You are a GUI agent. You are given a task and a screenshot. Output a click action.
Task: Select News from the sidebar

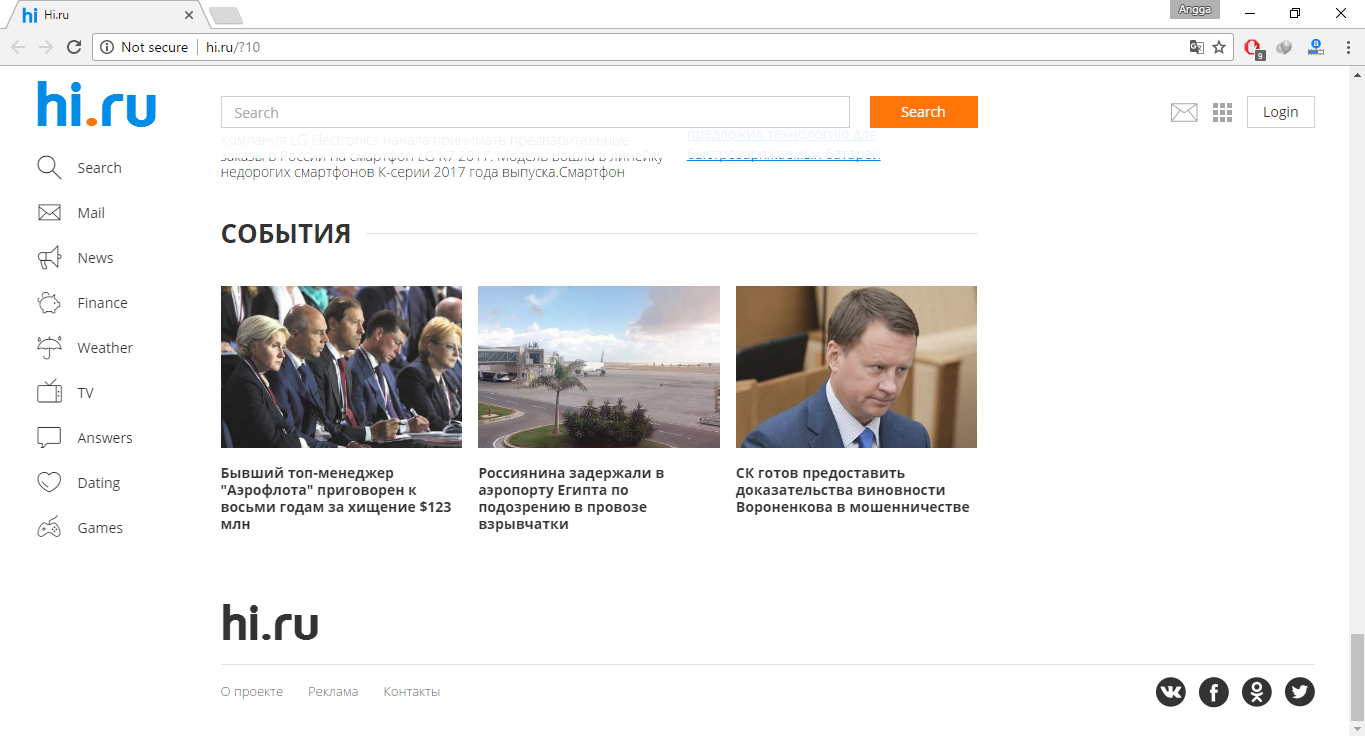94,257
